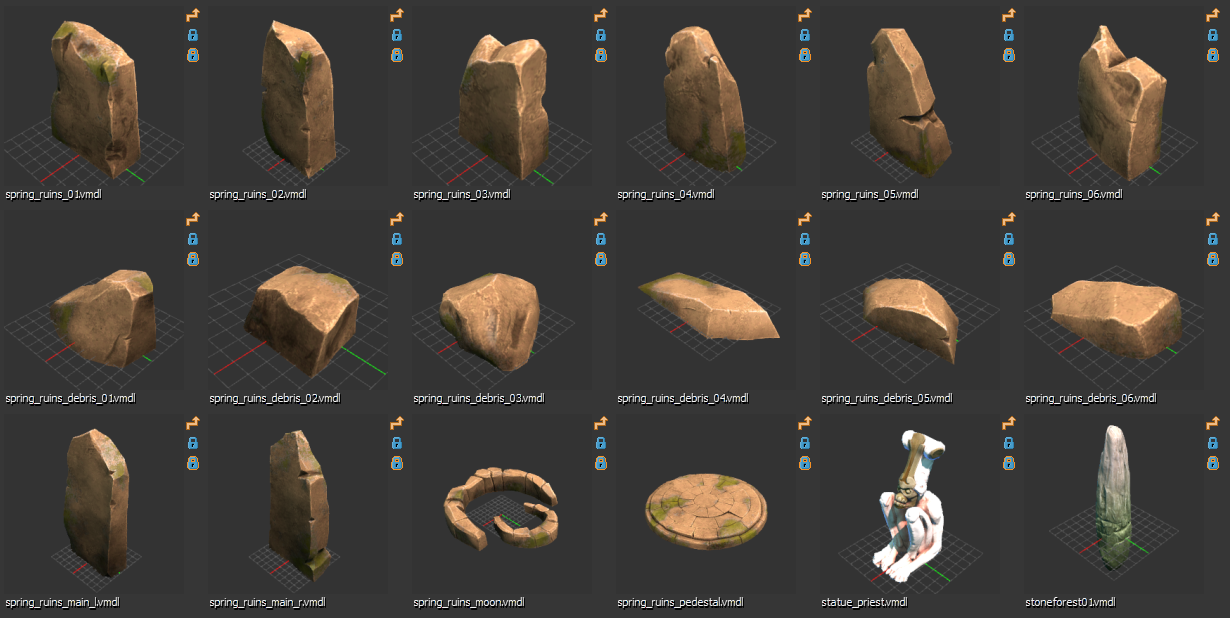Click the file name spring_ruins_debris_01.vmdl
The image size is (1230, 618).
coord(70,398)
